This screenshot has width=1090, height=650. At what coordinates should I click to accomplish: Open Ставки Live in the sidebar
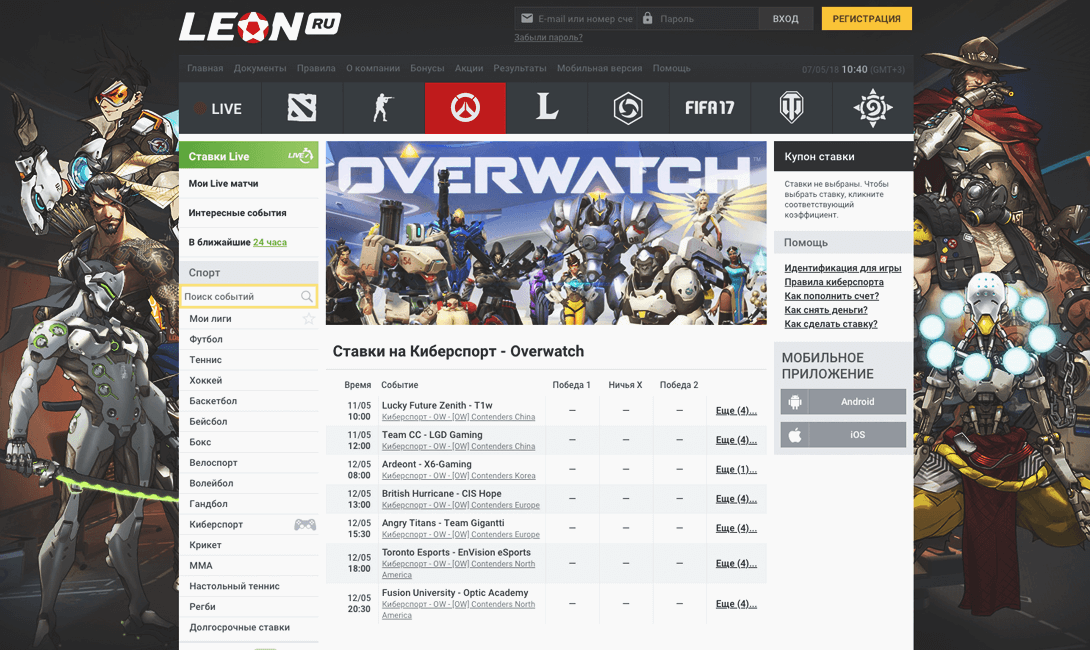point(249,156)
